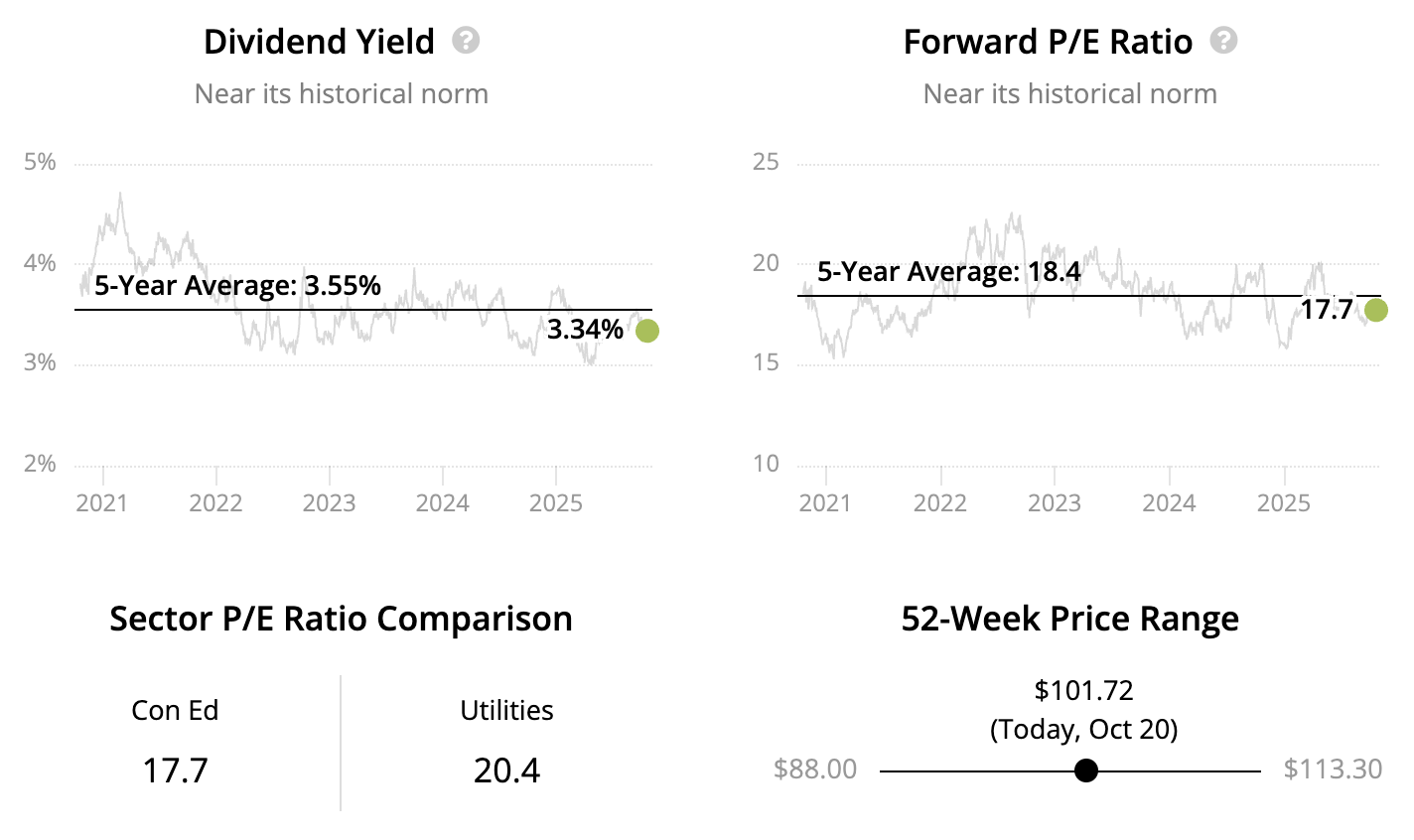
Task: Select the Dividend Yield chart title
Action: tap(319, 42)
